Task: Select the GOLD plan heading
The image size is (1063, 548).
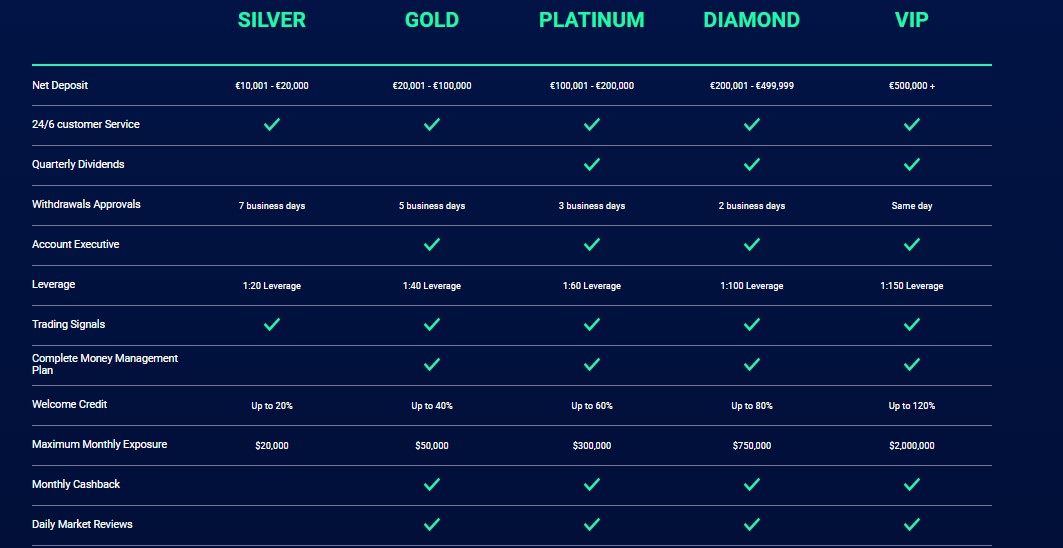Action: 432,20
